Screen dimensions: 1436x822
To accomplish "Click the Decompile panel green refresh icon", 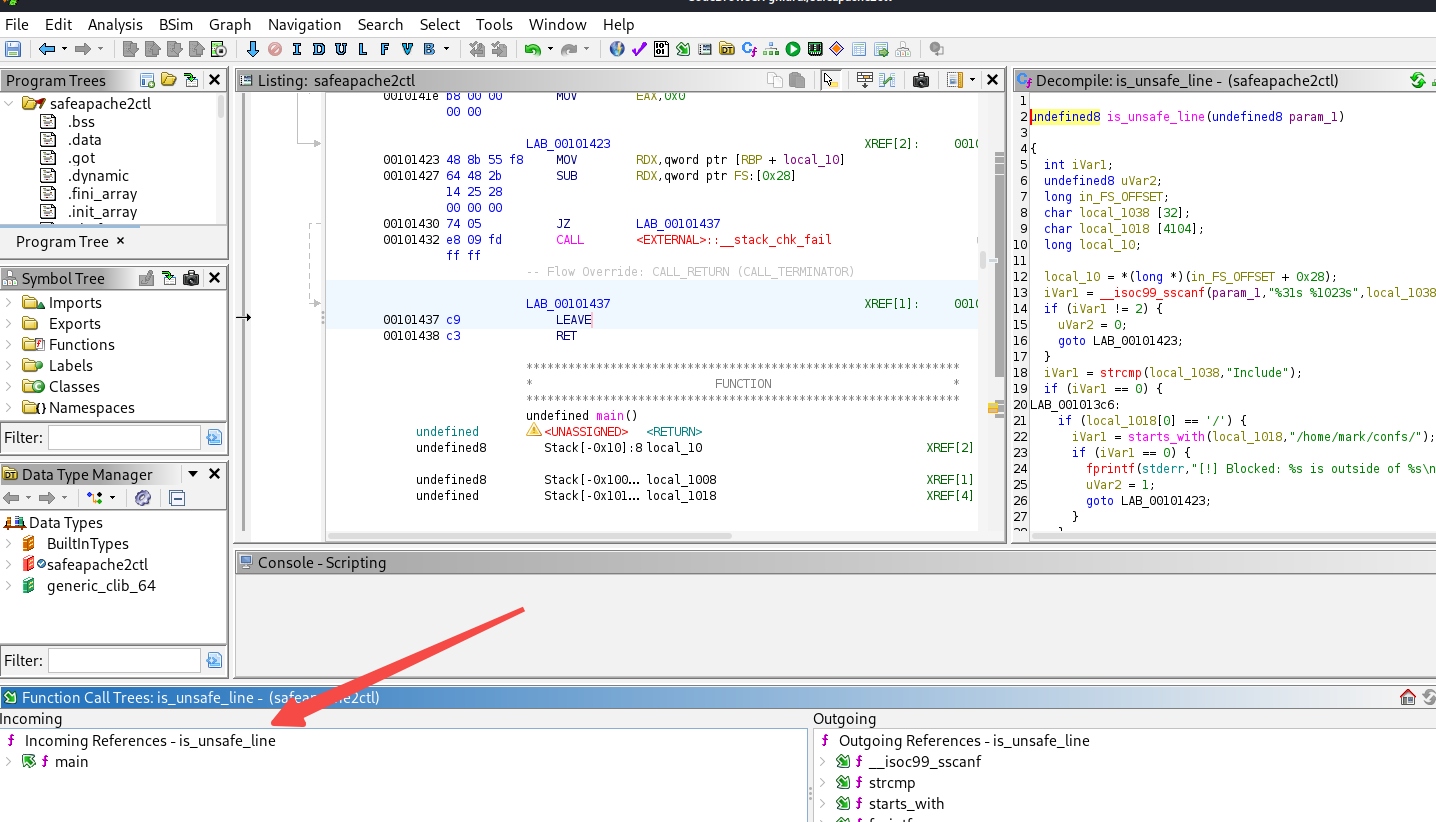I will pos(1417,80).
